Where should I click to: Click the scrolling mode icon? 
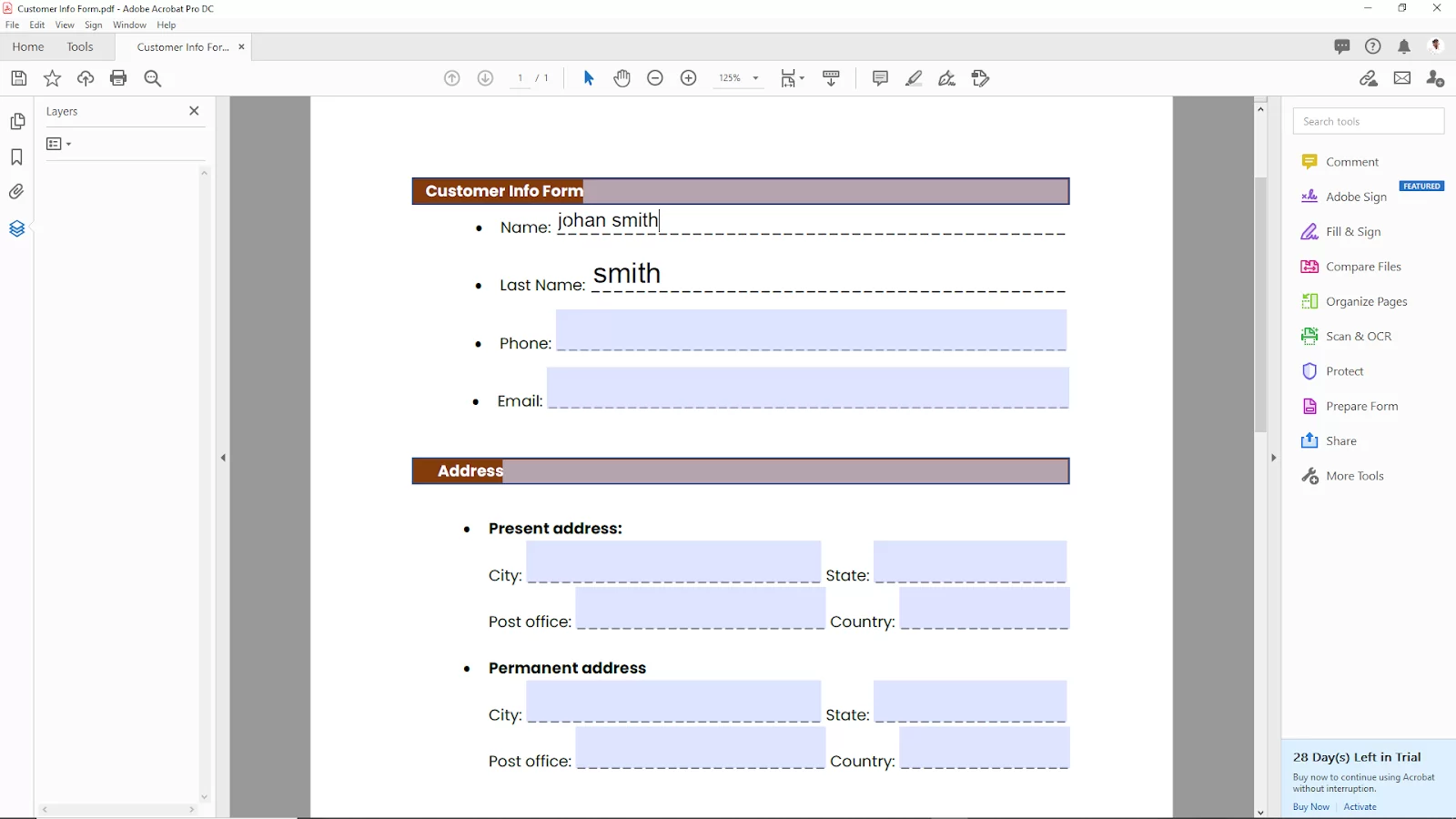tap(832, 78)
